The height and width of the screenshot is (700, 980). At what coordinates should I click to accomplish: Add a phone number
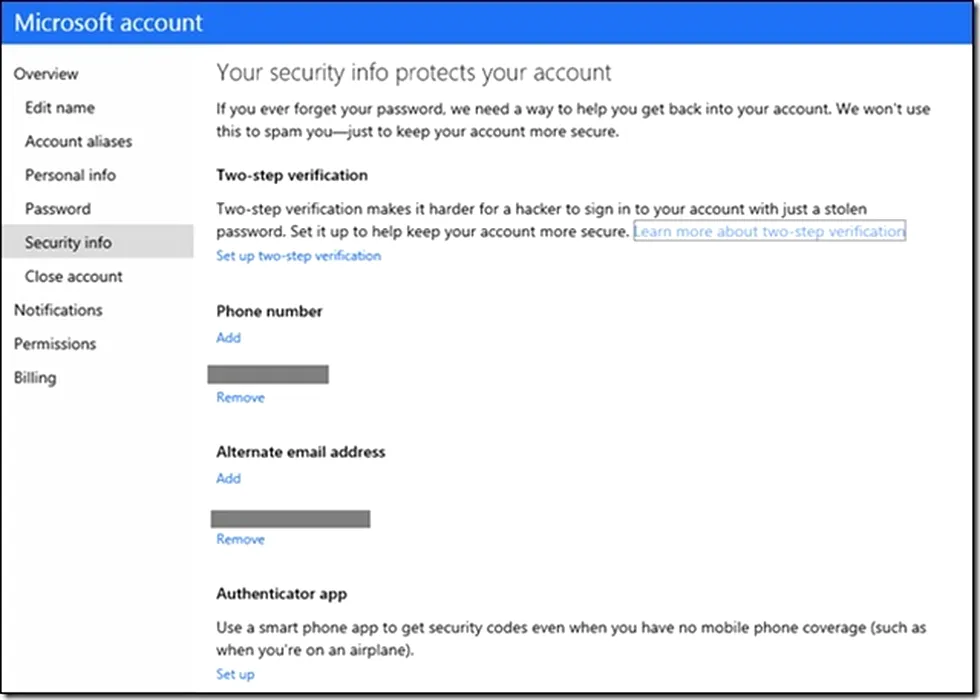point(229,338)
